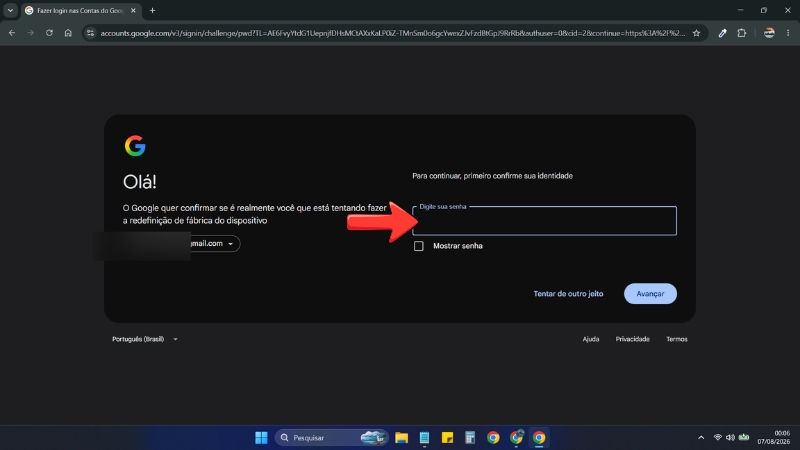Open the Chrome profile avatar
This screenshot has height=450, width=800.
point(769,33)
